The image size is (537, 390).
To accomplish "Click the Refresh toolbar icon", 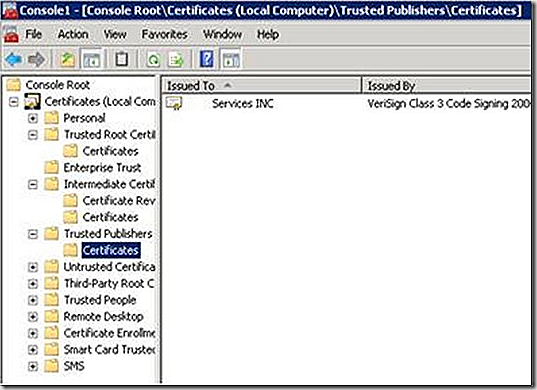I will [x=153, y=60].
